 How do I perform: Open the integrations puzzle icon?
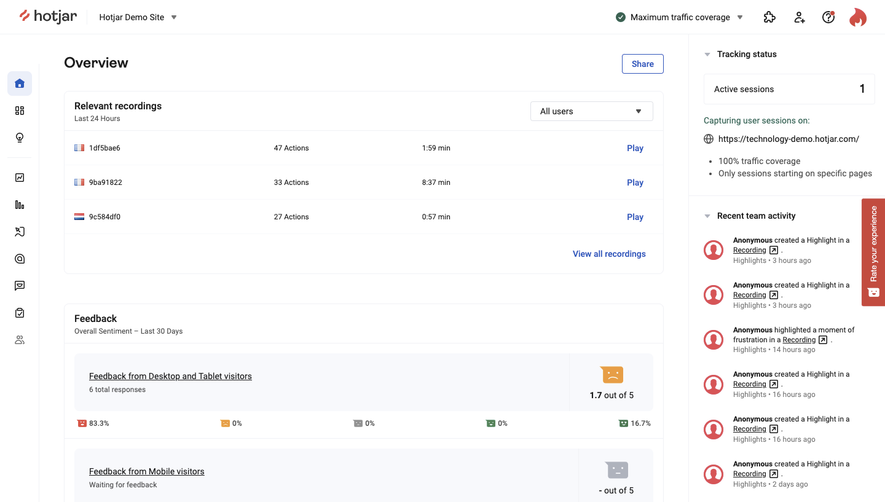pyautogui.click(x=769, y=18)
